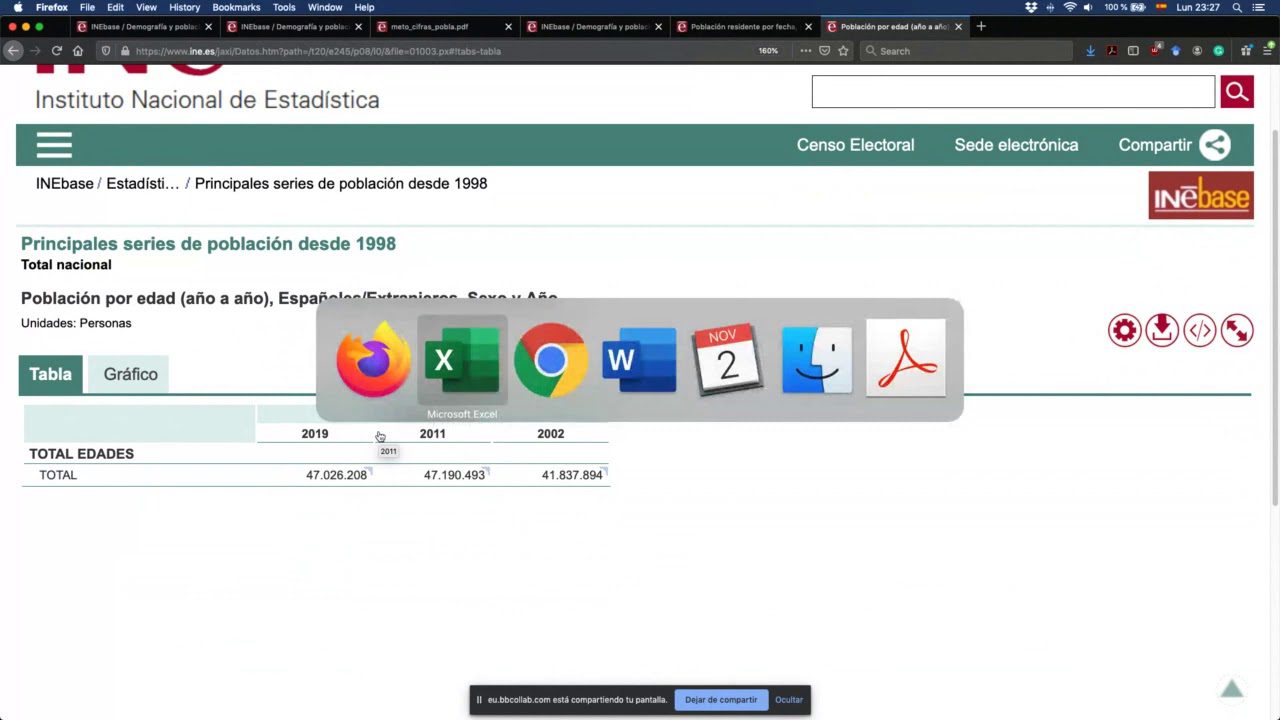
Task: Choose Google Chrome in the app switcher
Action: pos(550,360)
